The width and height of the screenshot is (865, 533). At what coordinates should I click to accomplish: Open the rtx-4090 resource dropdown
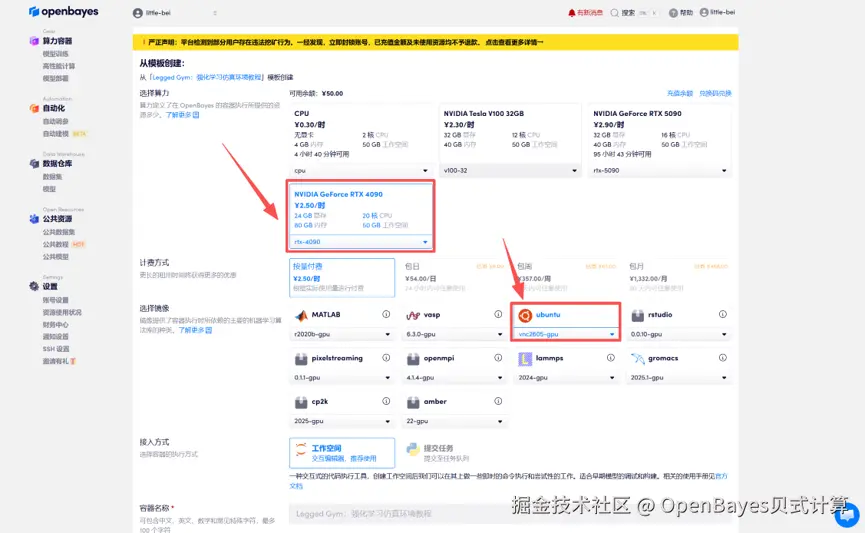tap(361, 242)
